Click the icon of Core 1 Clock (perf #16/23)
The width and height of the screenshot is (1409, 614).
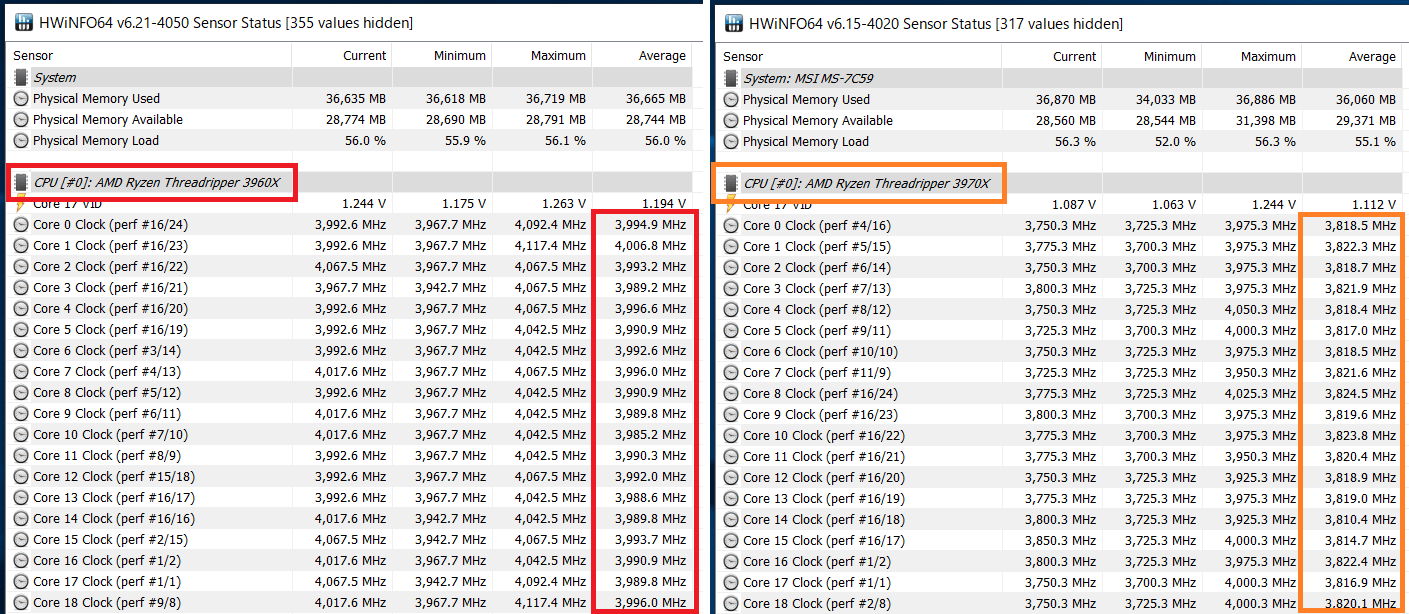pos(21,245)
